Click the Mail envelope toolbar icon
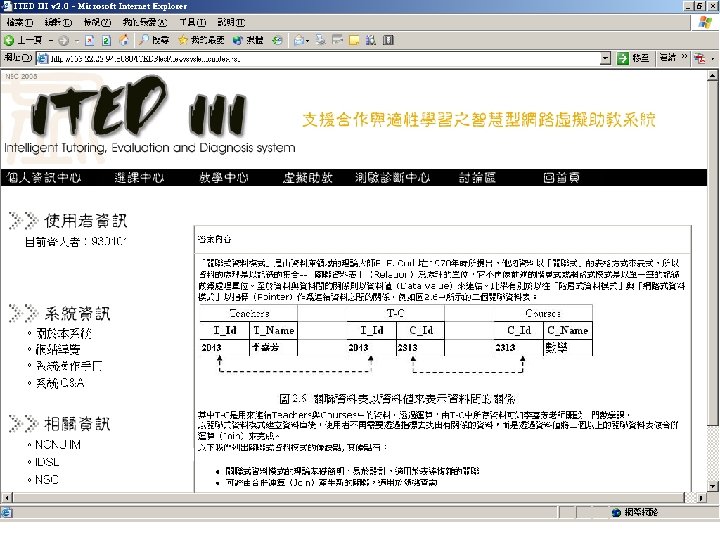 point(299,40)
